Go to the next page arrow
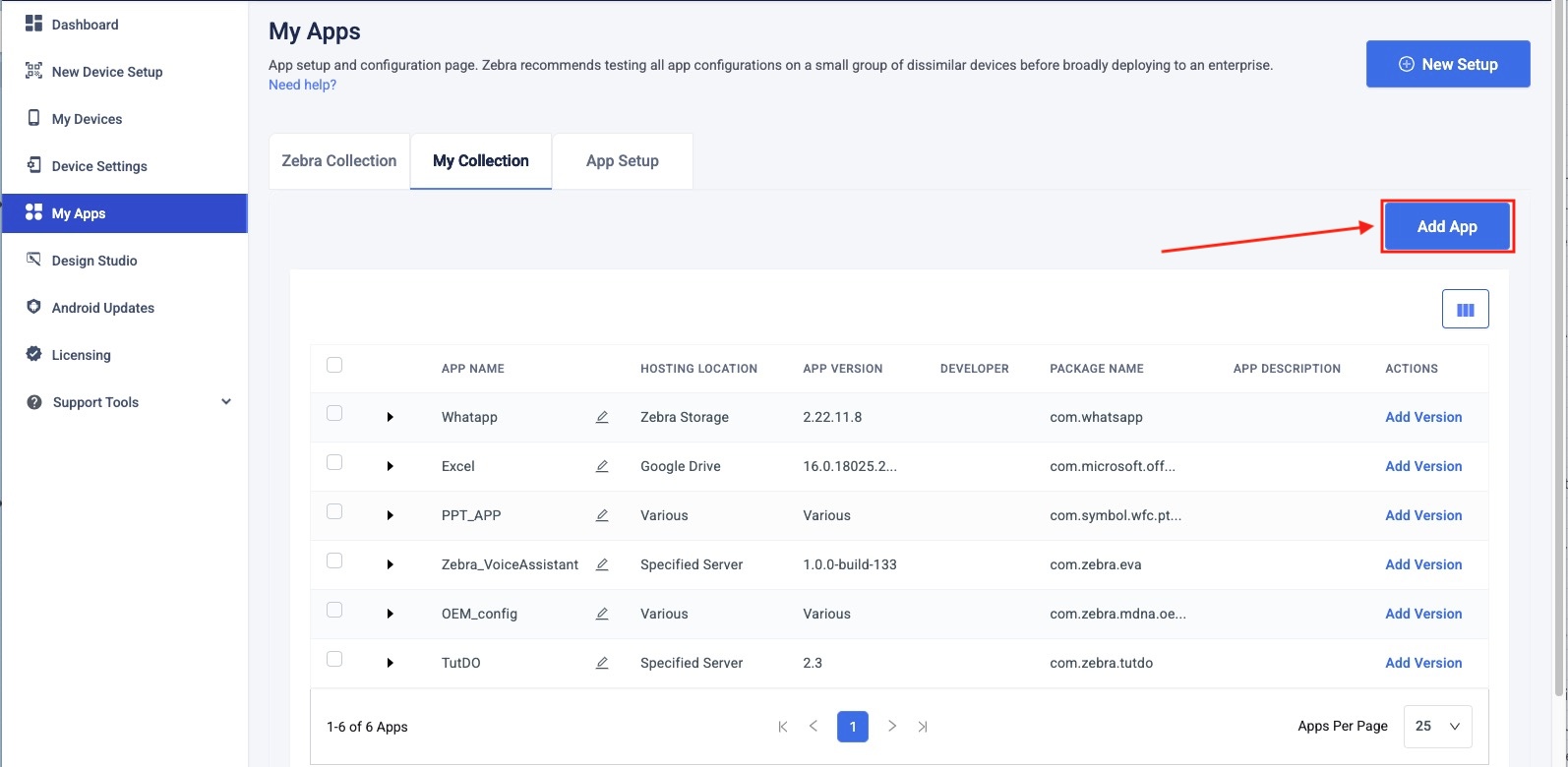This screenshot has height=767, width=1568. pyautogui.click(x=891, y=727)
